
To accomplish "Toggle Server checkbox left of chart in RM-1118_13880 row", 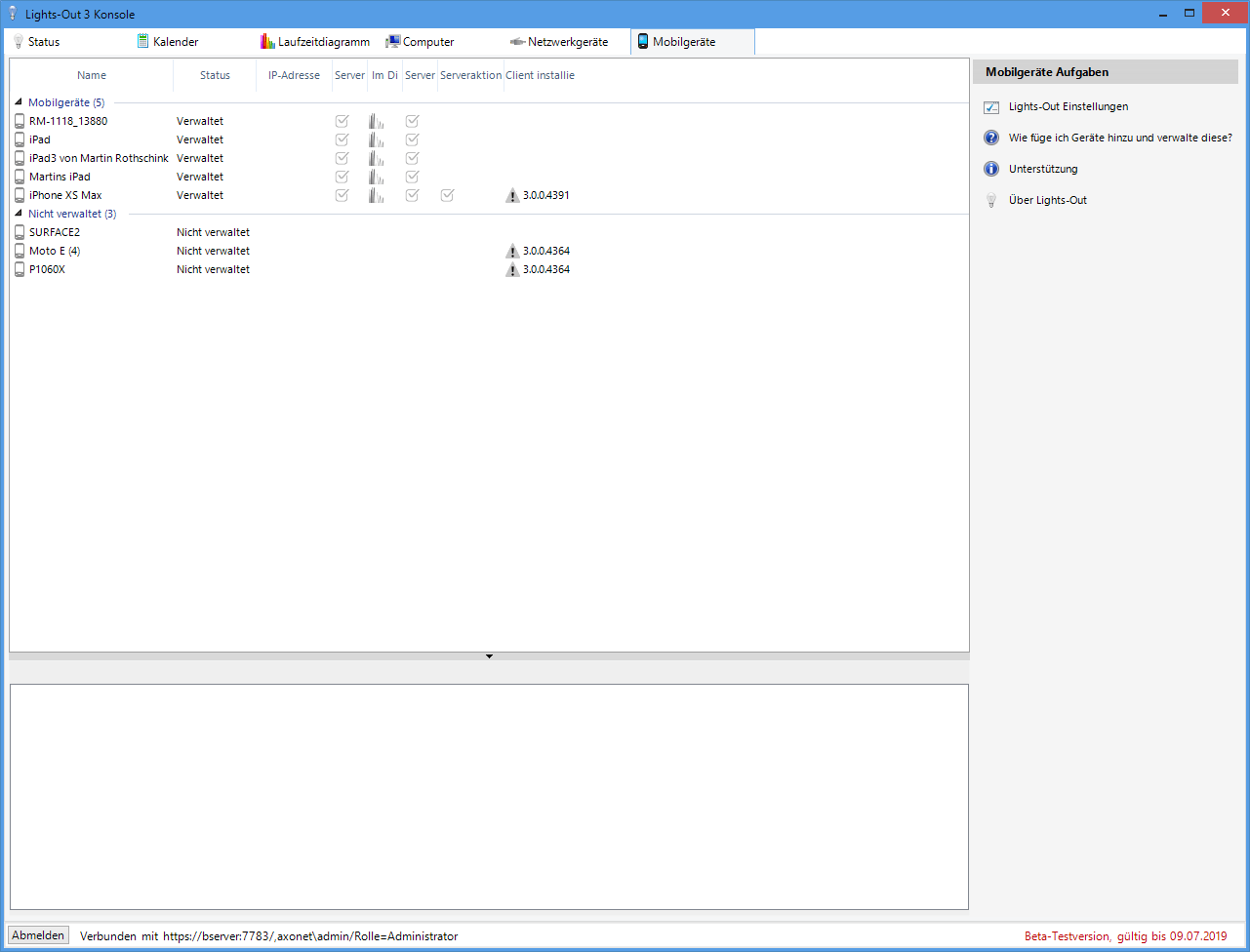I will (x=342, y=121).
